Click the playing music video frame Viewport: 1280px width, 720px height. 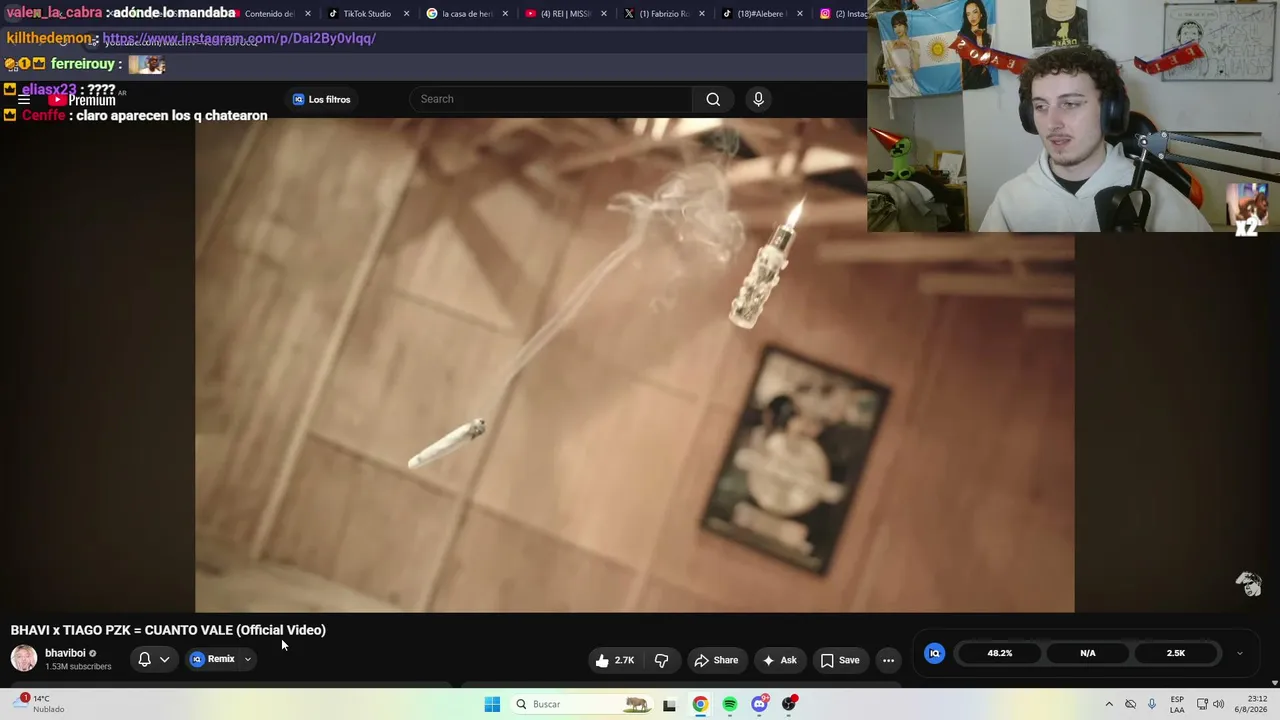coord(634,365)
